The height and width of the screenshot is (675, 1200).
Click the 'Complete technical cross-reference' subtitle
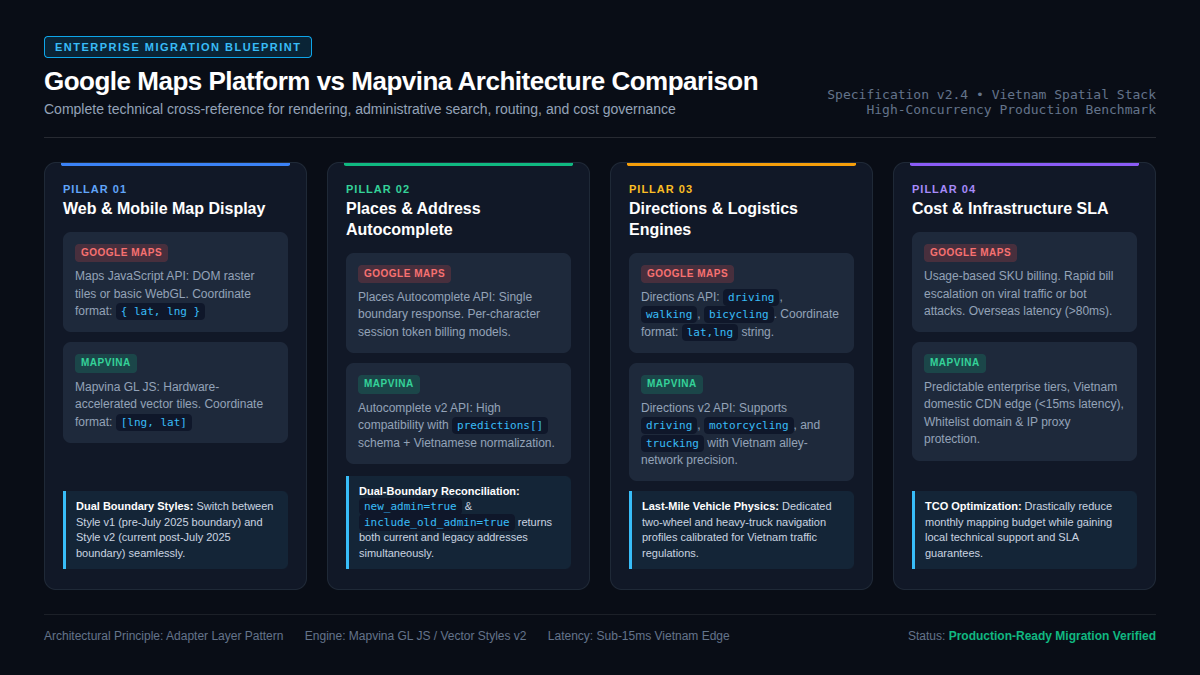point(360,109)
